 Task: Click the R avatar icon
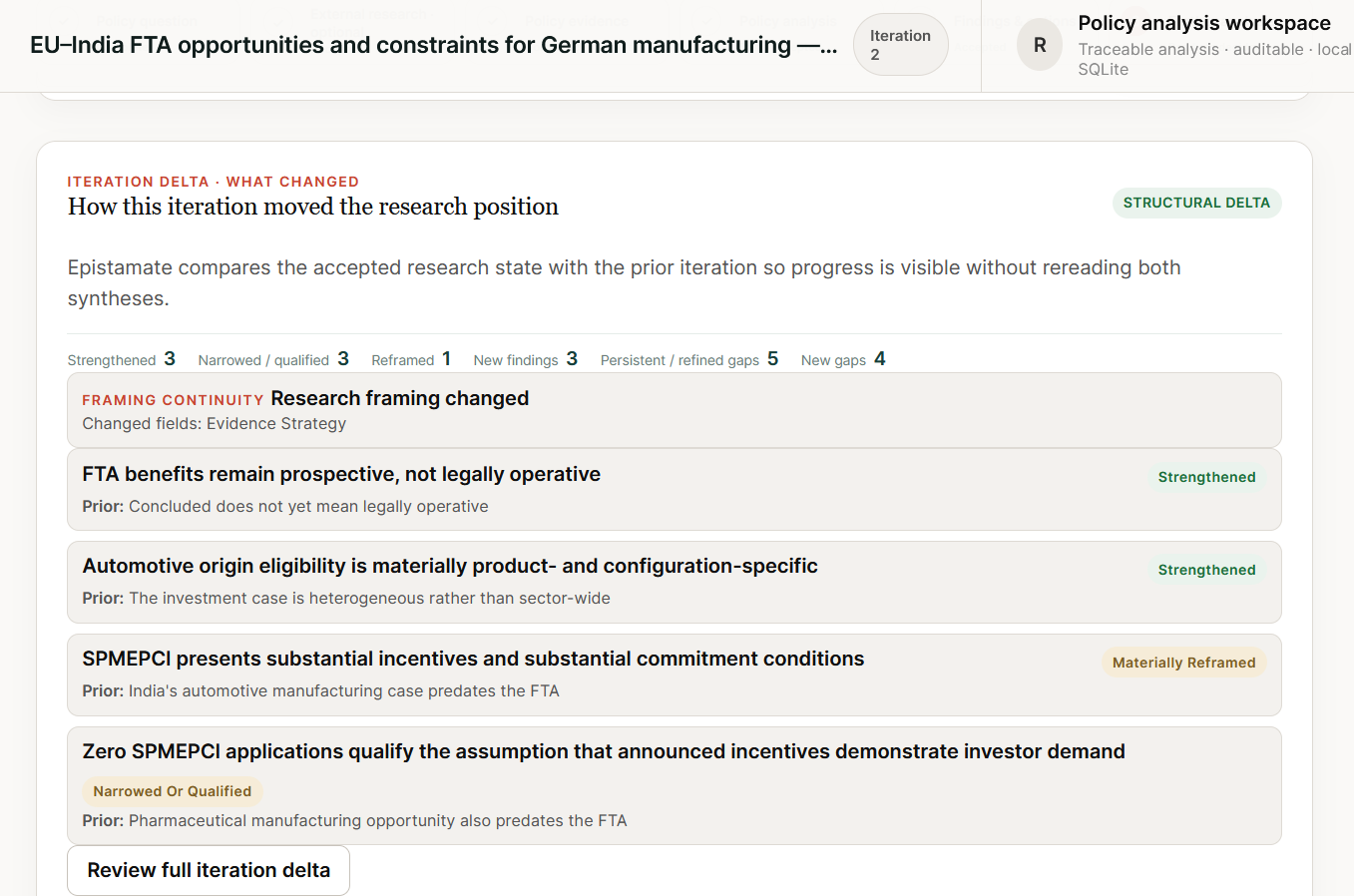coord(1040,45)
